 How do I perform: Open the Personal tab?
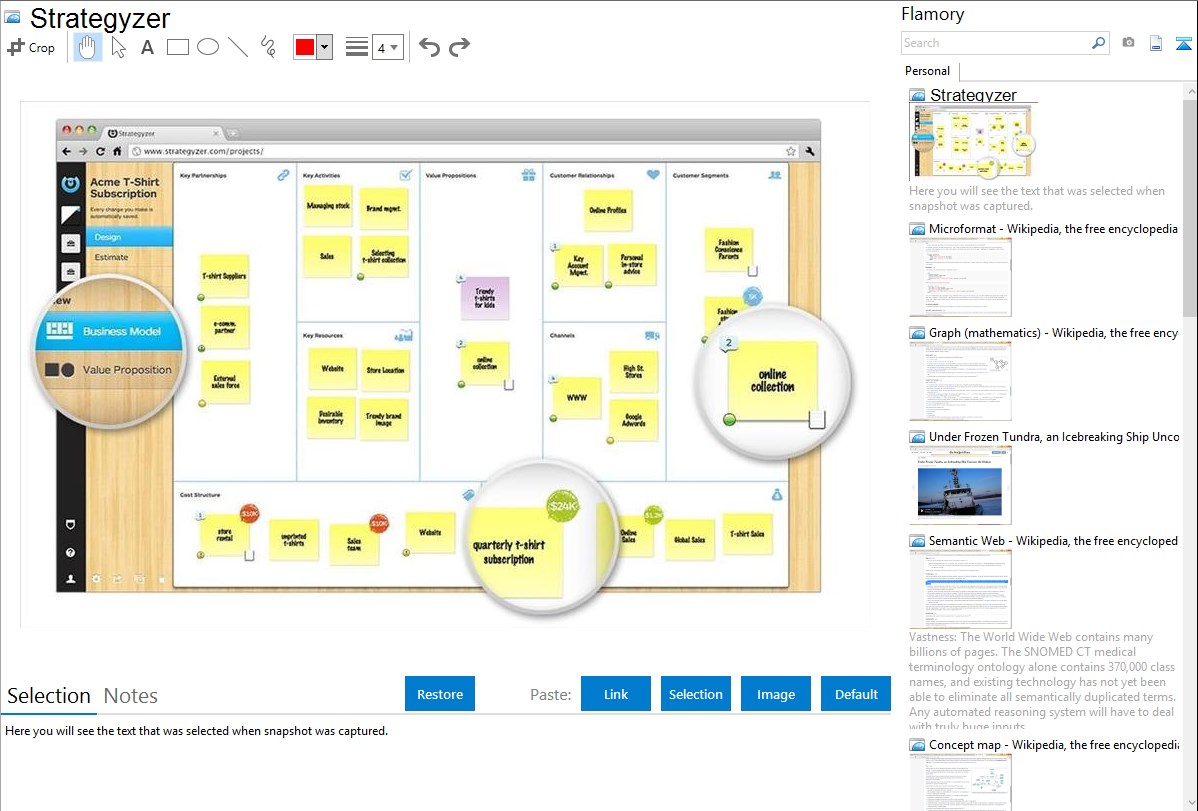(927, 71)
